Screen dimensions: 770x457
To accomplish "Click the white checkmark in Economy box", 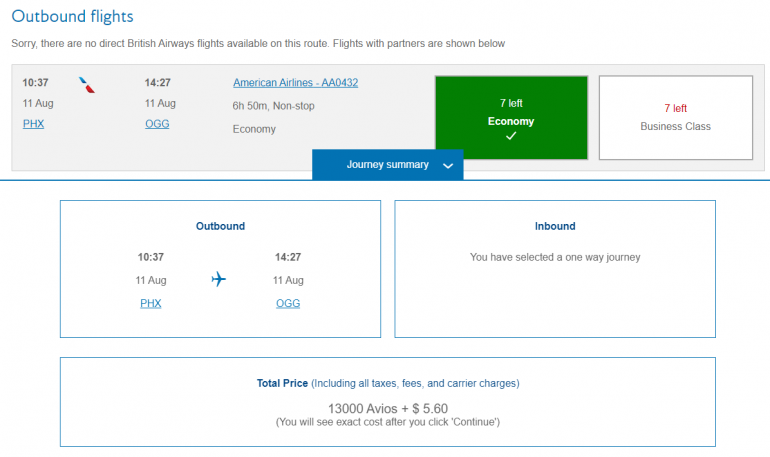I will pyautogui.click(x=510, y=137).
